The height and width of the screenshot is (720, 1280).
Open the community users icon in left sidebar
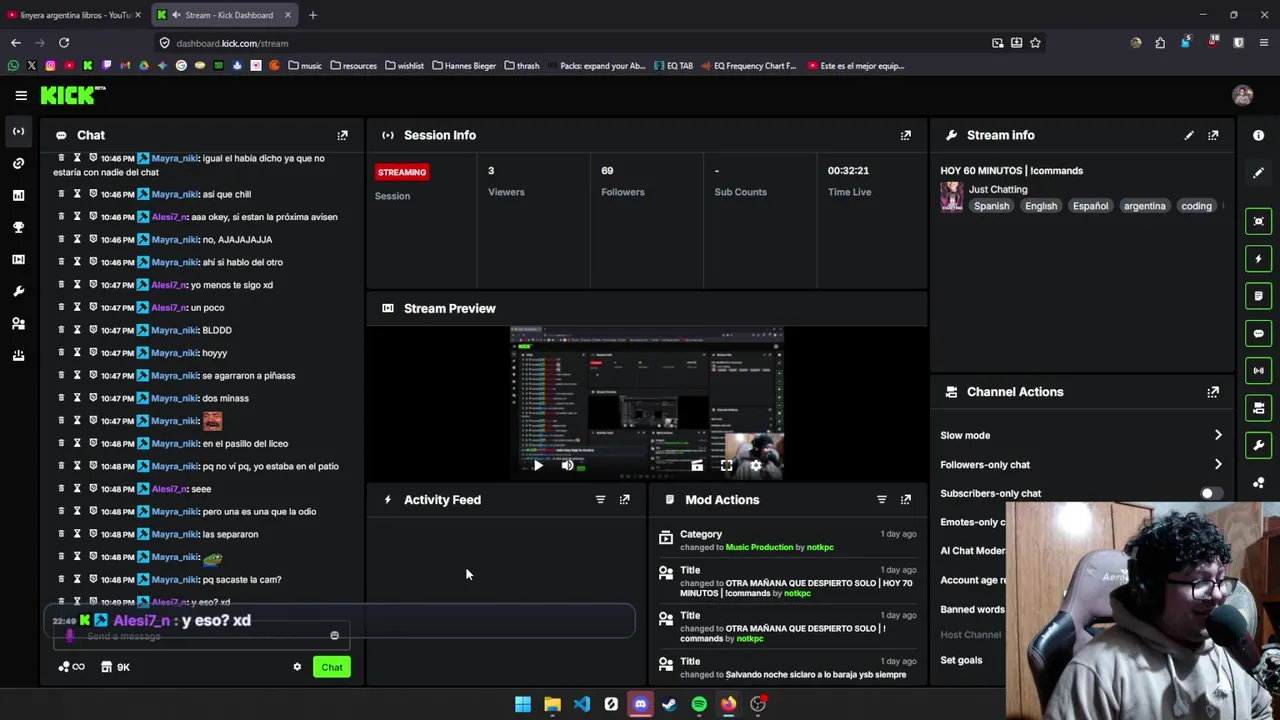point(18,323)
